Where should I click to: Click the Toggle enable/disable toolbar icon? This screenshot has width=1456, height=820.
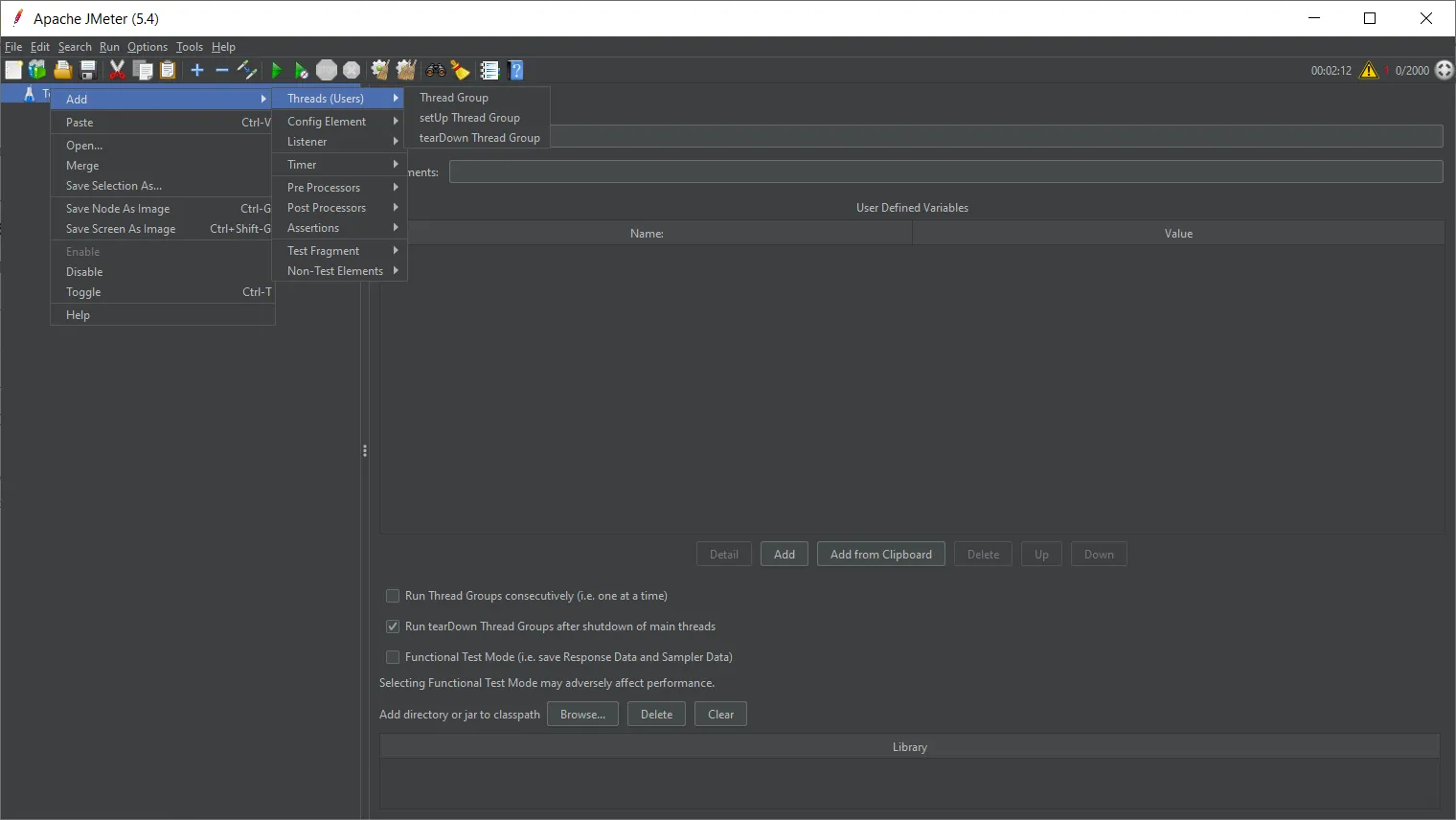247,70
